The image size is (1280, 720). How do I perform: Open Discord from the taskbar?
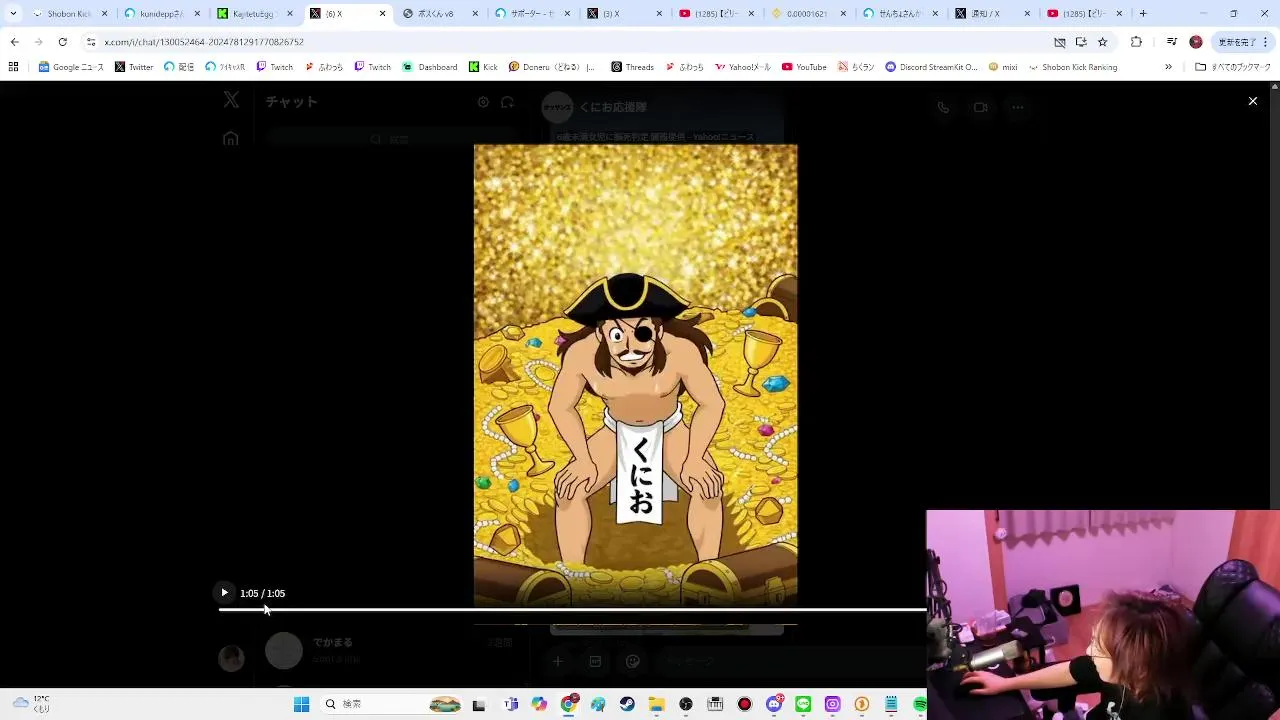[x=774, y=704]
